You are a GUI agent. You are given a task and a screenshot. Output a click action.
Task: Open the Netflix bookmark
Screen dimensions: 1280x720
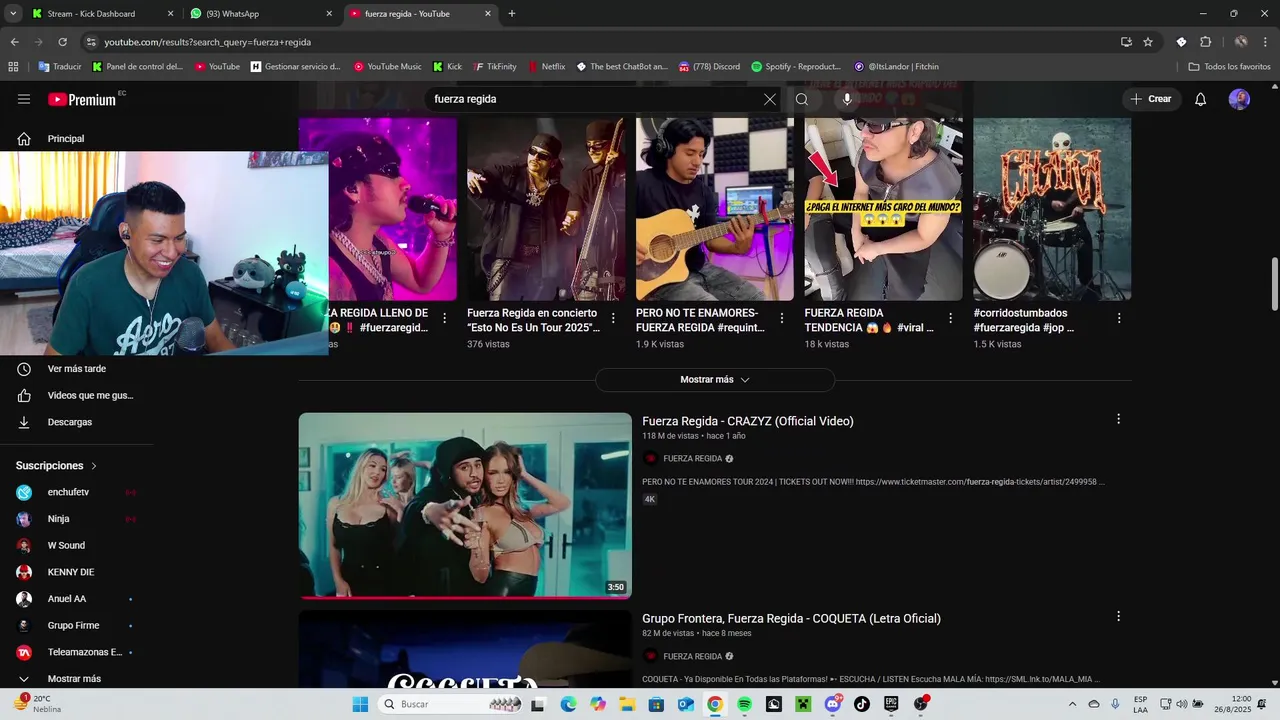coord(546,67)
